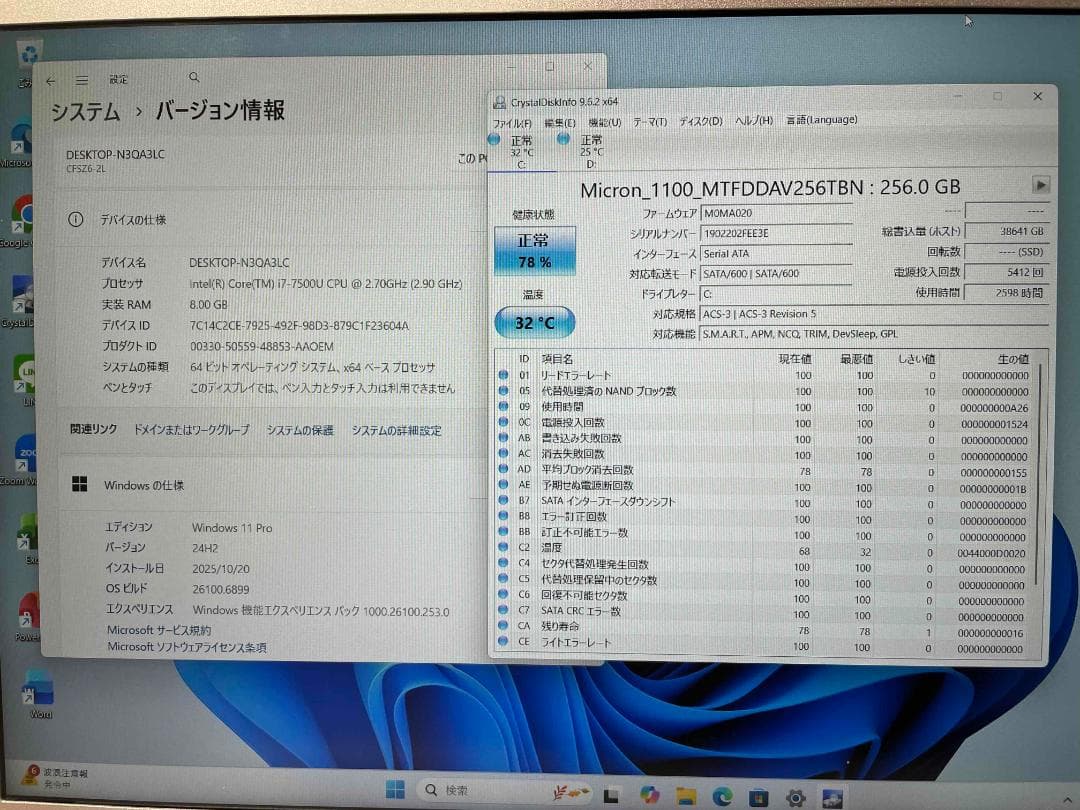This screenshot has height=810, width=1080.
Task: Select the drive D: health indicator in CrystalDiskInfo
Action: tap(593, 148)
